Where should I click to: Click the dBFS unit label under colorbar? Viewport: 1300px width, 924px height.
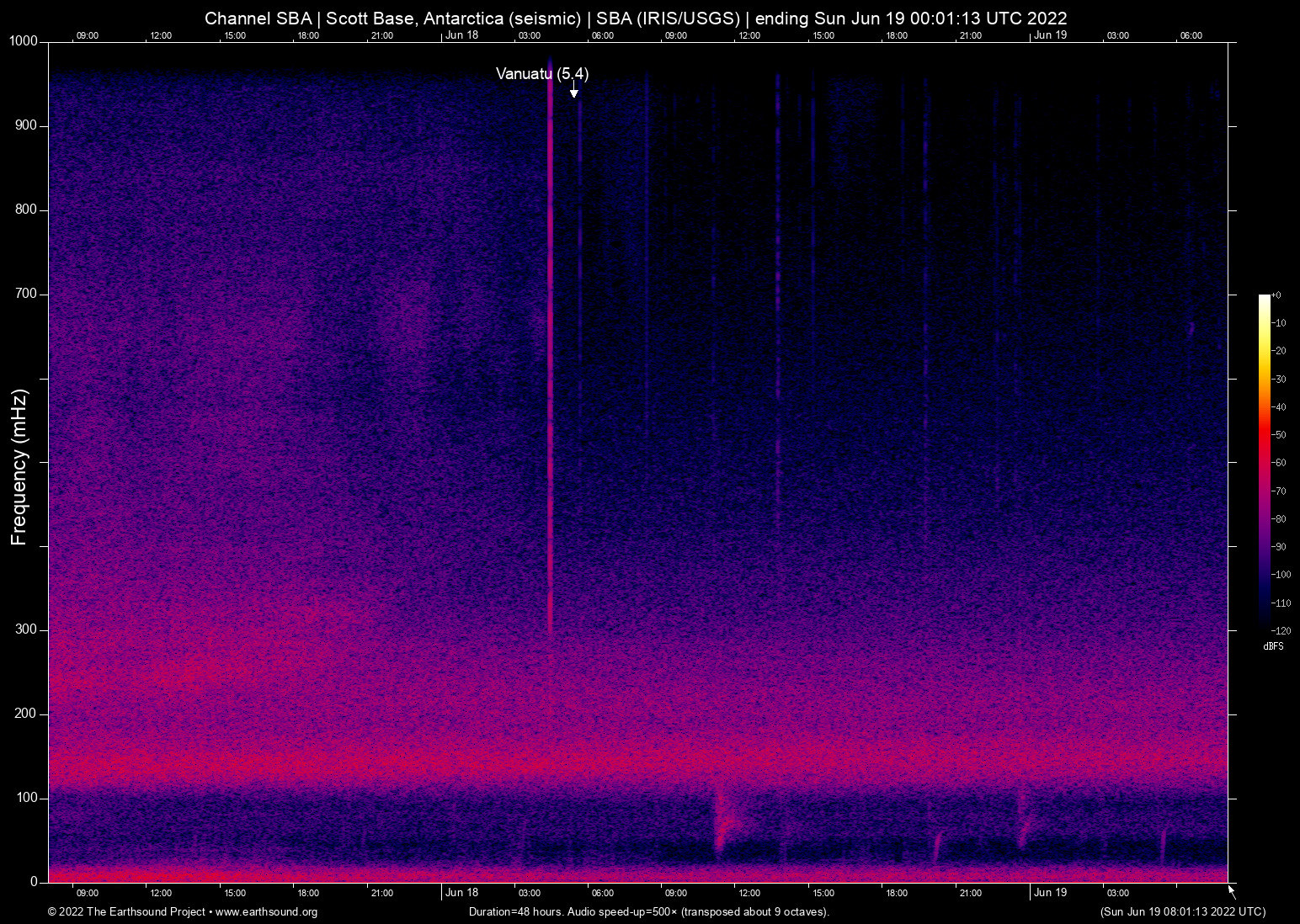pyautogui.click(x=1273, y=646)
